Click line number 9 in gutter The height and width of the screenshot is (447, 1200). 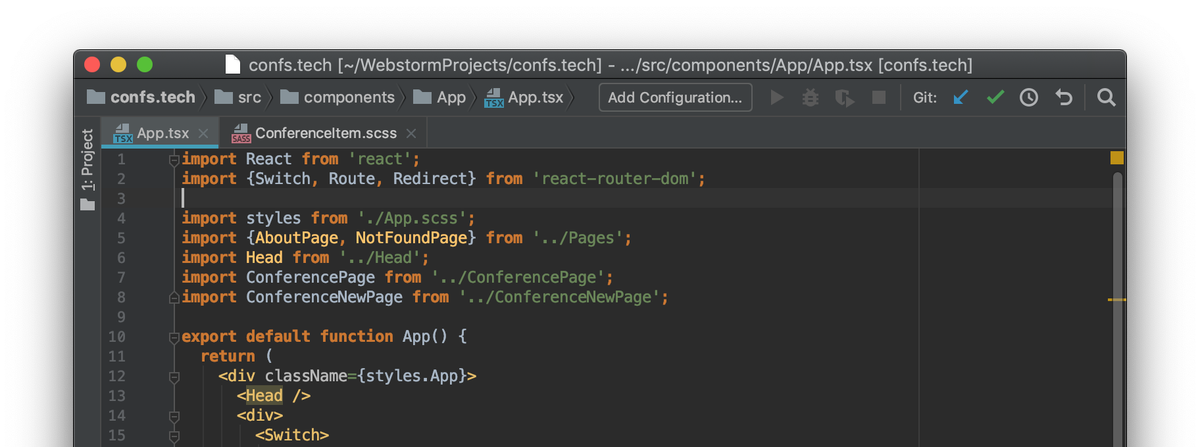coord(120,317)
